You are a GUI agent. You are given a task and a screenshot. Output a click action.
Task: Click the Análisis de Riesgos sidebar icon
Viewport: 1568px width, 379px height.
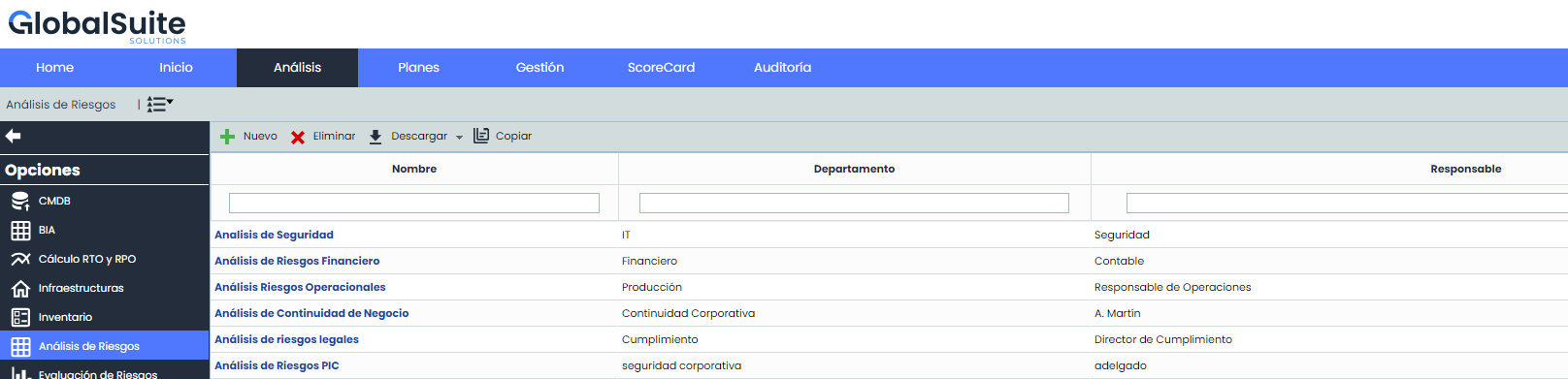(x=20, y=346)
